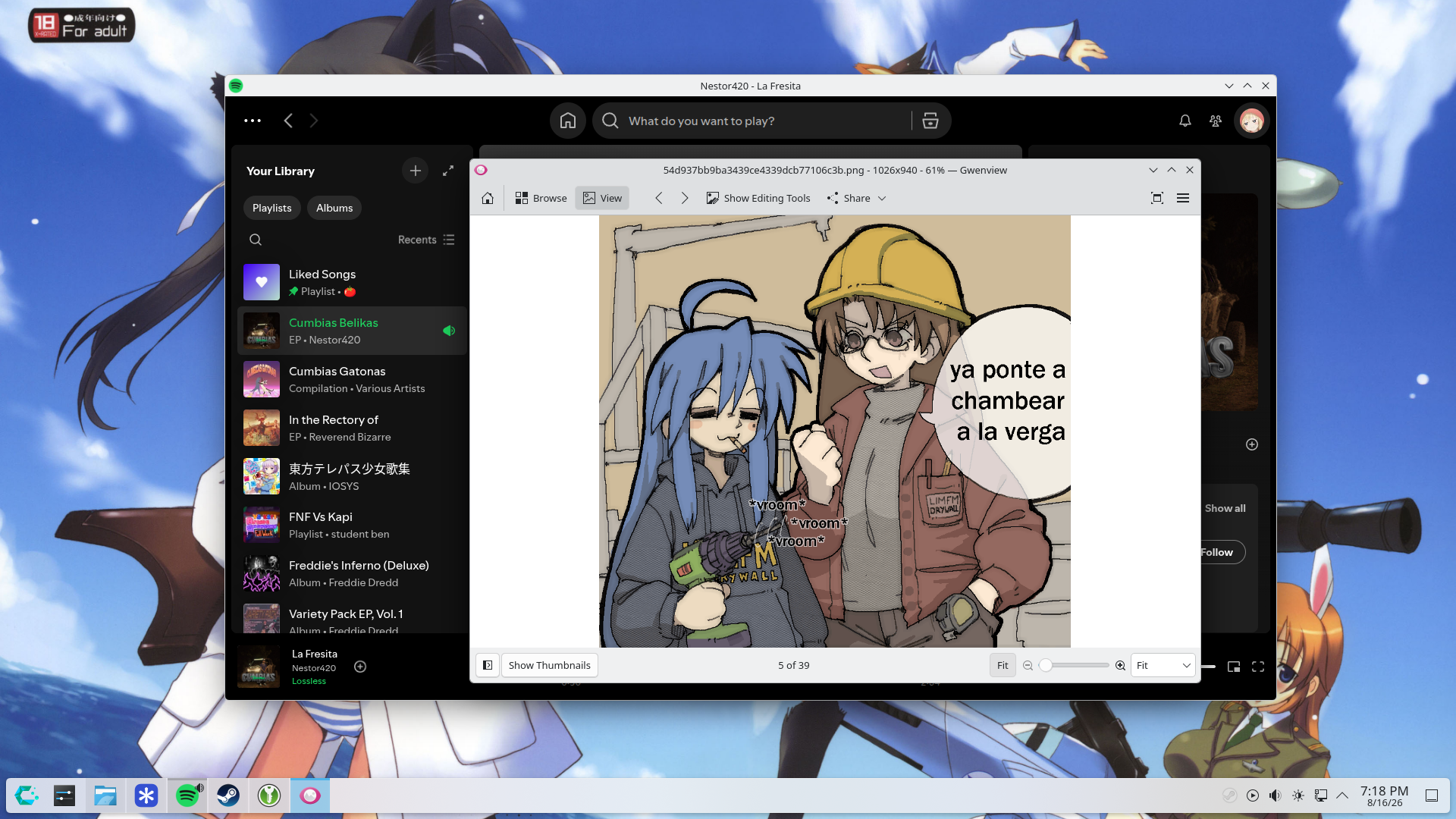Open In the Rectory of EP
1456x819 pixels.
point(353,428)
